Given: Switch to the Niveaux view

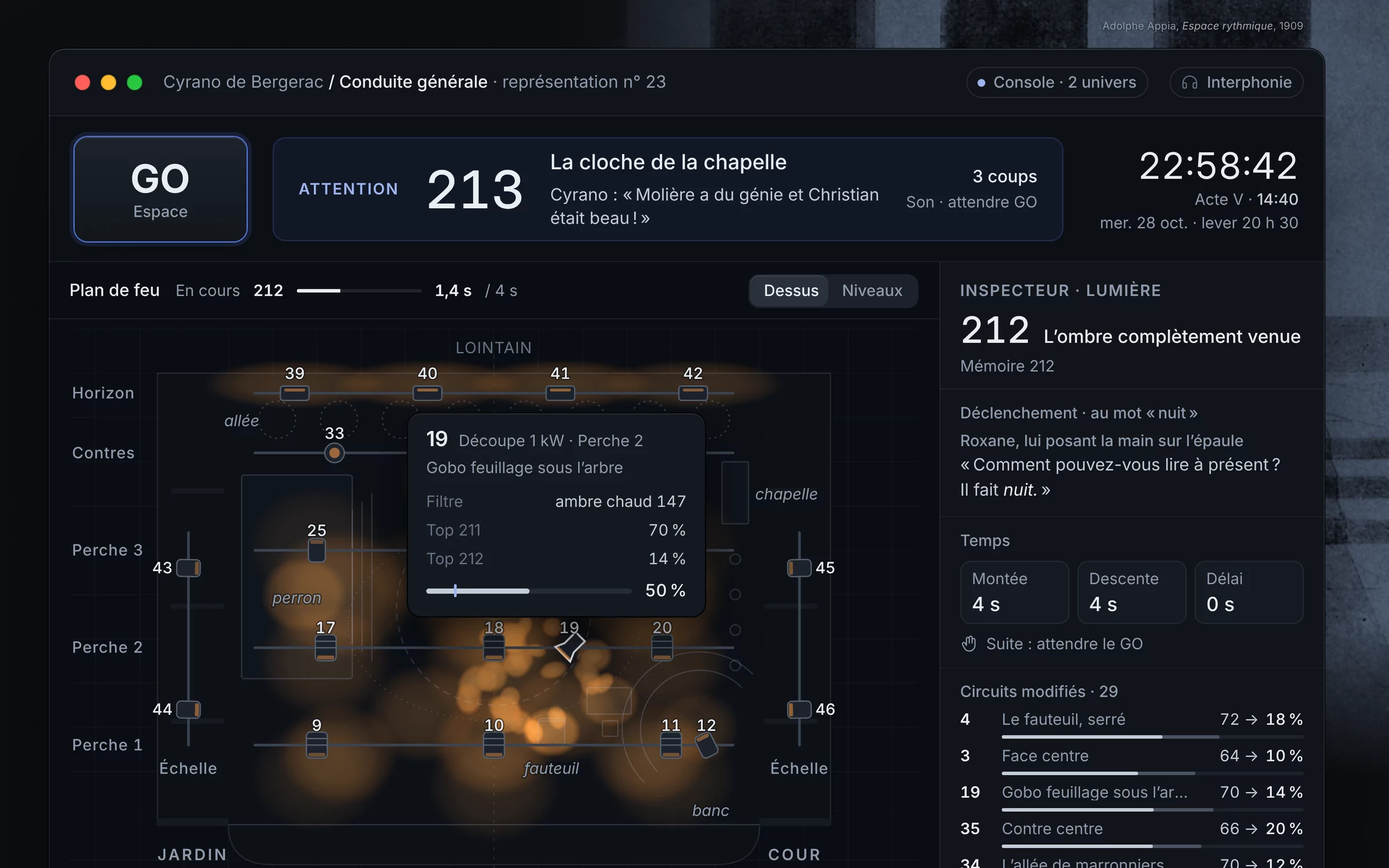Looking at the screenshot, I should 872,290.
